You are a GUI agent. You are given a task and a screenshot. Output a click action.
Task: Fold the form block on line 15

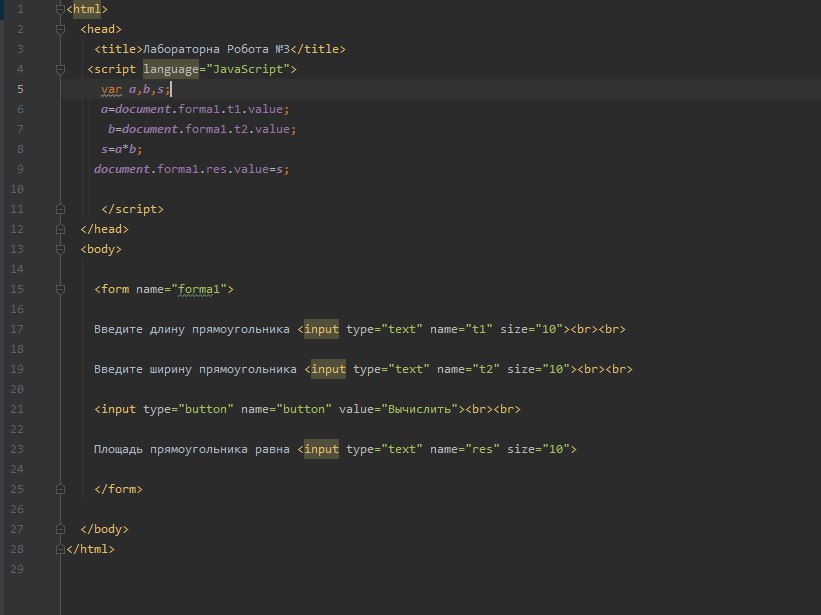[x=61, y=289]
